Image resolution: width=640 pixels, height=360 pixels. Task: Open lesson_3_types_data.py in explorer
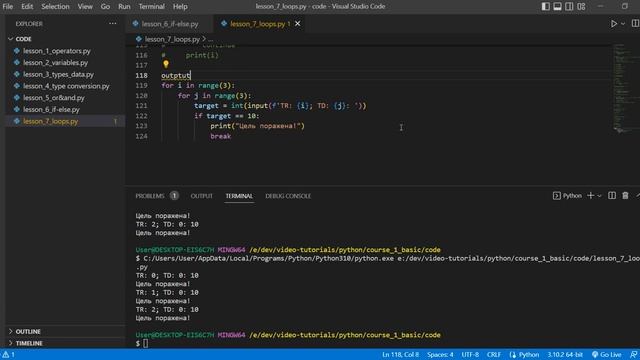point(58,74)
